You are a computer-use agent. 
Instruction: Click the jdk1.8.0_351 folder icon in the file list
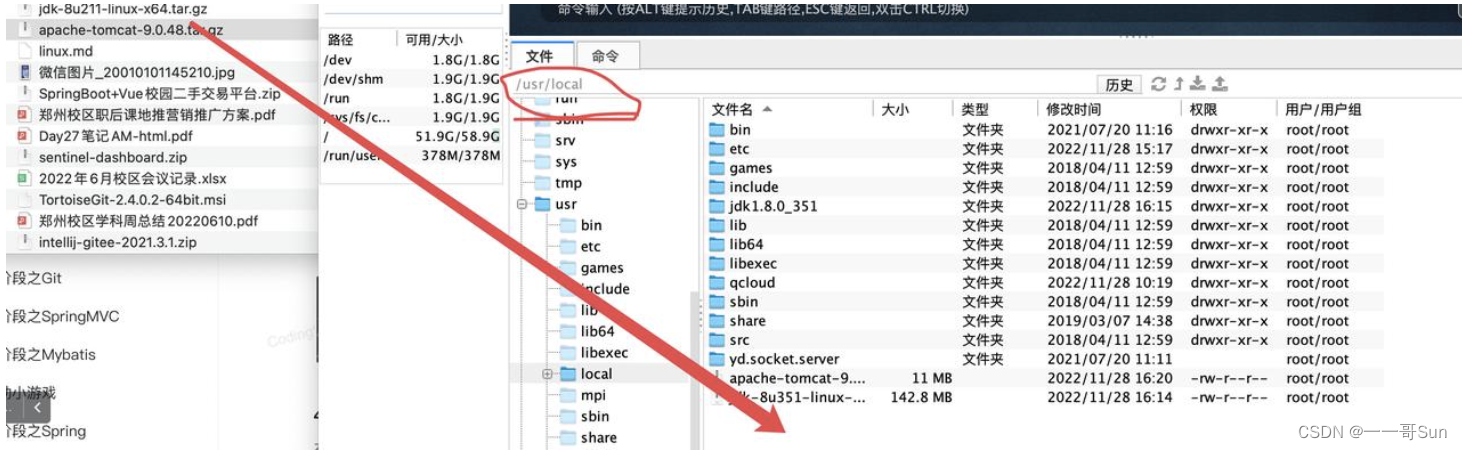tap(717, 206)
